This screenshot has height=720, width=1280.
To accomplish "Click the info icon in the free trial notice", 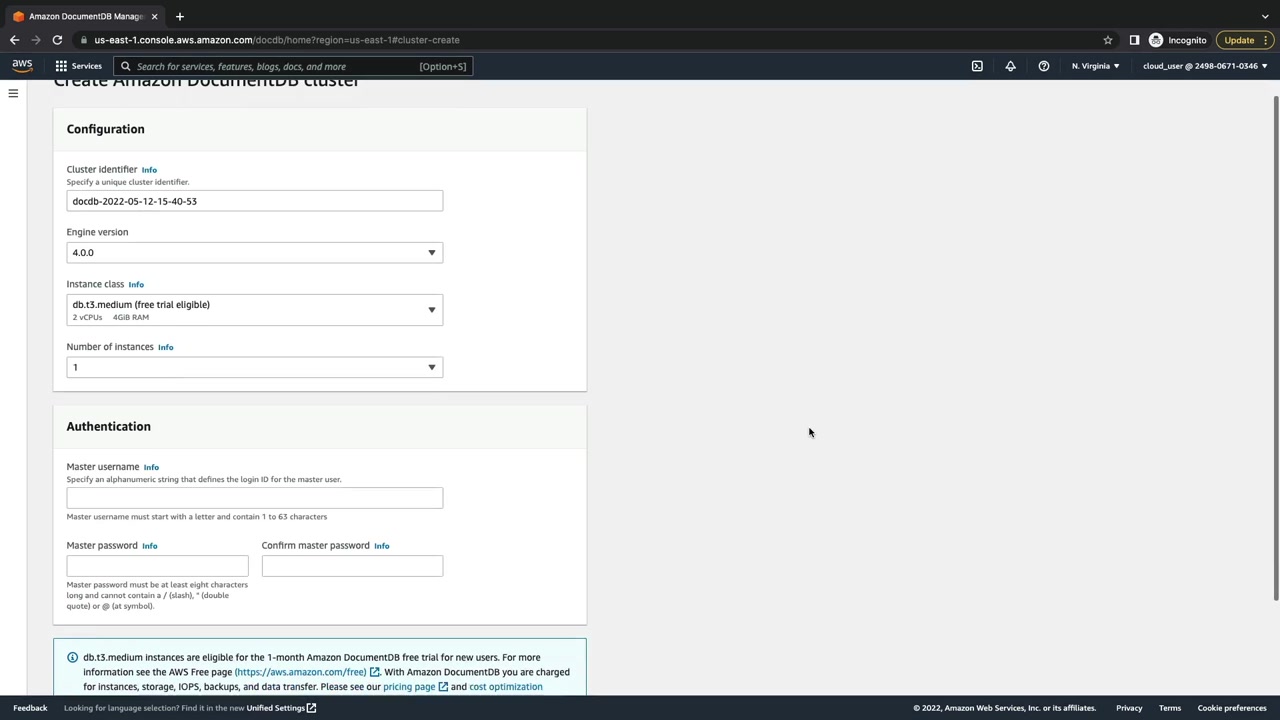I will [72, 657].
